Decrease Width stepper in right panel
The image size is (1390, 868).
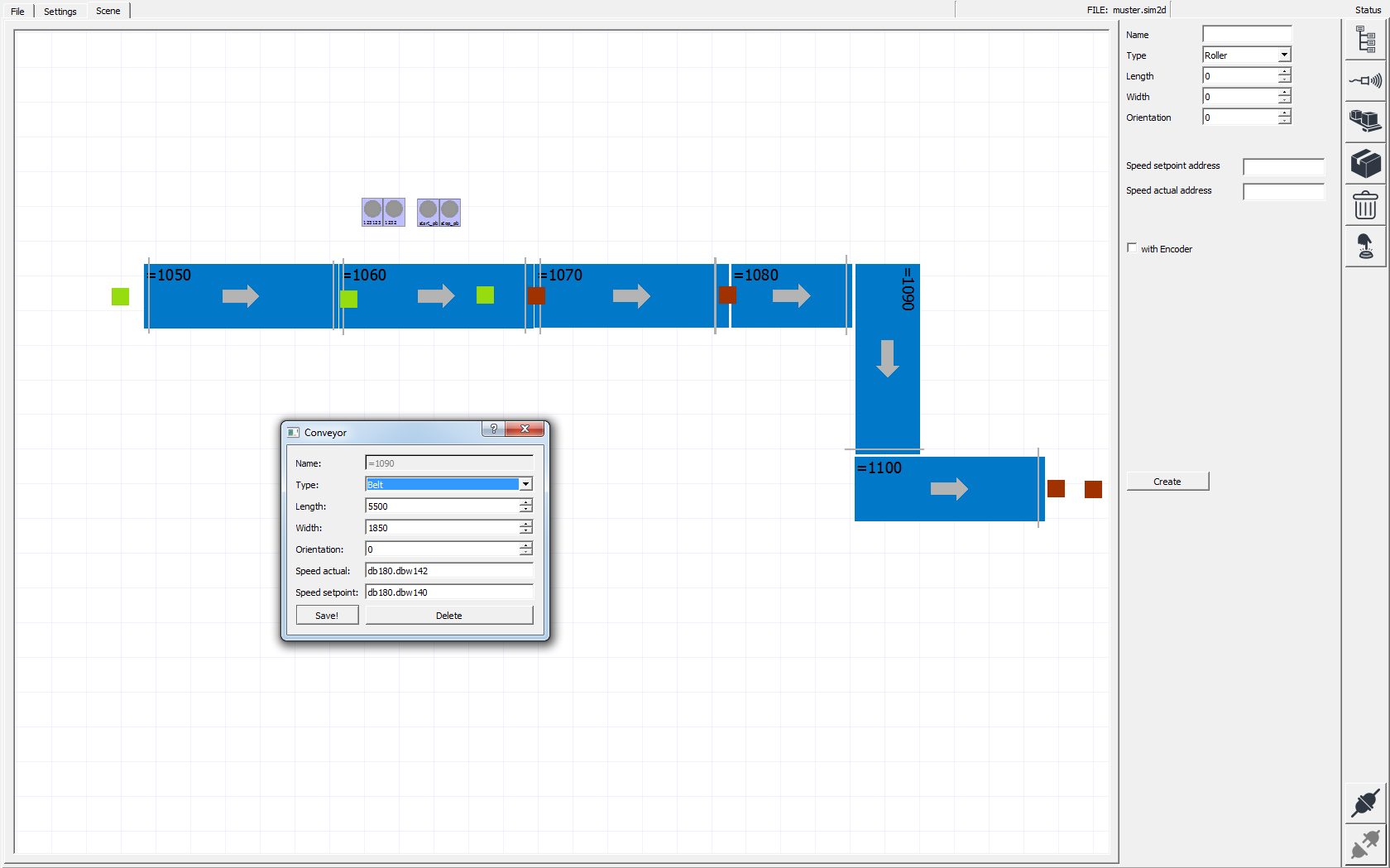[x=1283, y=101]
